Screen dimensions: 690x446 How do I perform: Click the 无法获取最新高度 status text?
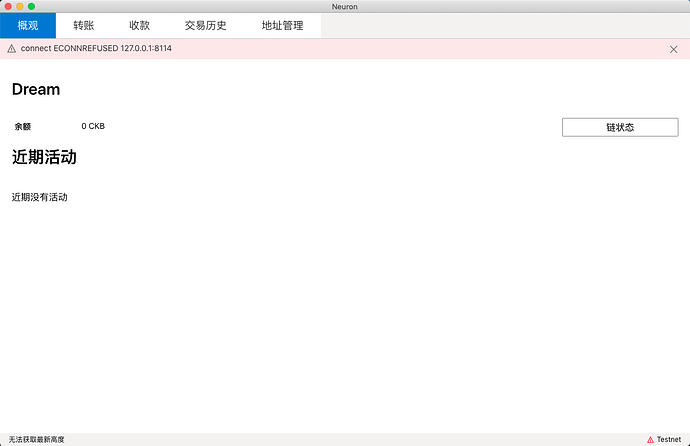37,439
